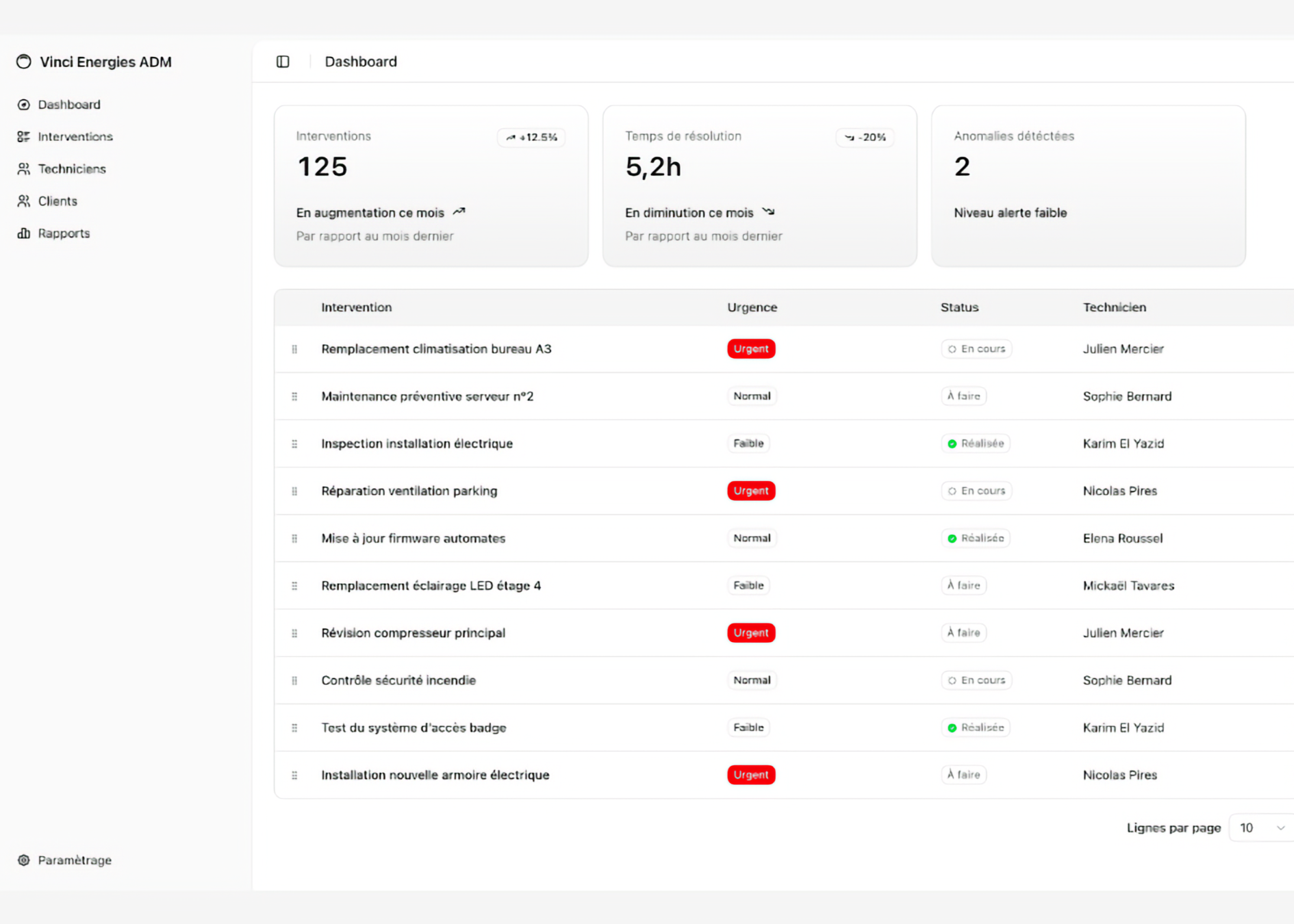The height and width of the screenshot is (924, 1294).
Task: Click drag handle of Installation nouvelle armoire électrique
Action: point(294,775)
